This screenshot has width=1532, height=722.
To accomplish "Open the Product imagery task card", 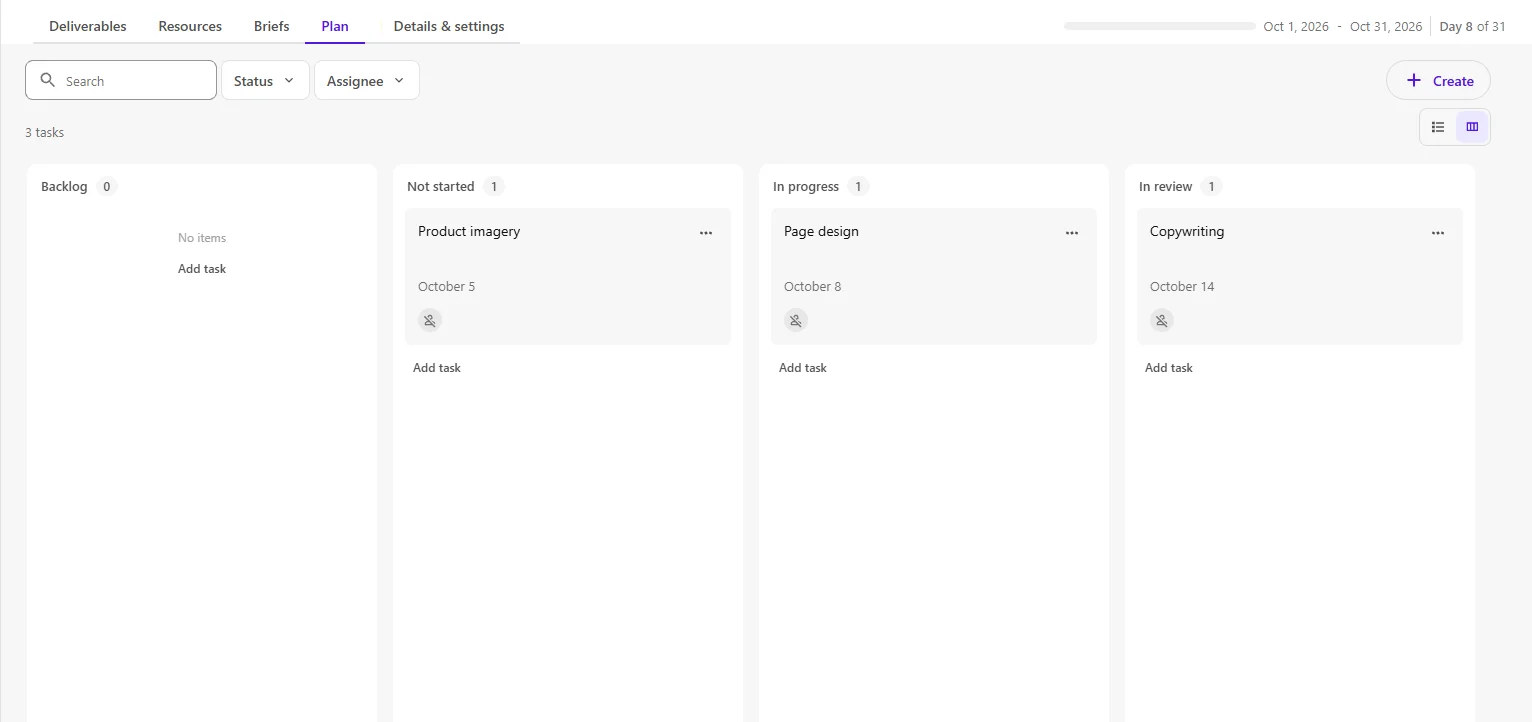I will click(568, 276).
